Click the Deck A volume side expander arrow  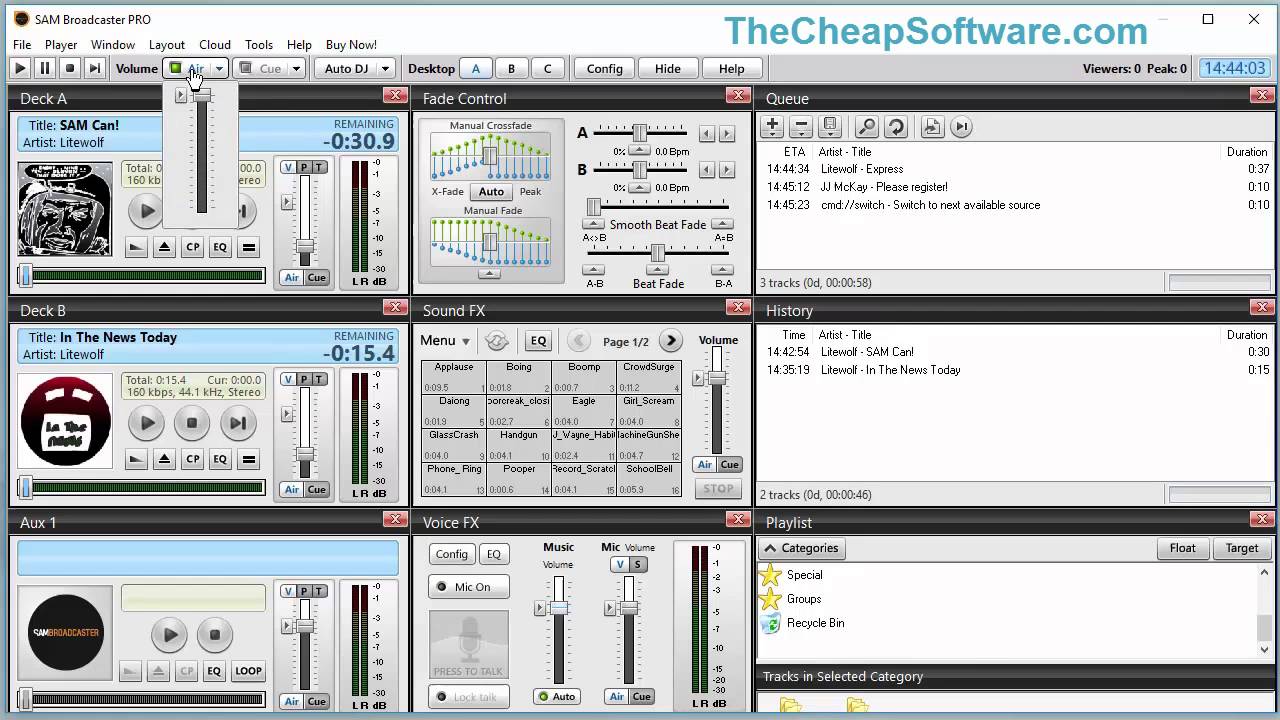(x=287, y=203)
